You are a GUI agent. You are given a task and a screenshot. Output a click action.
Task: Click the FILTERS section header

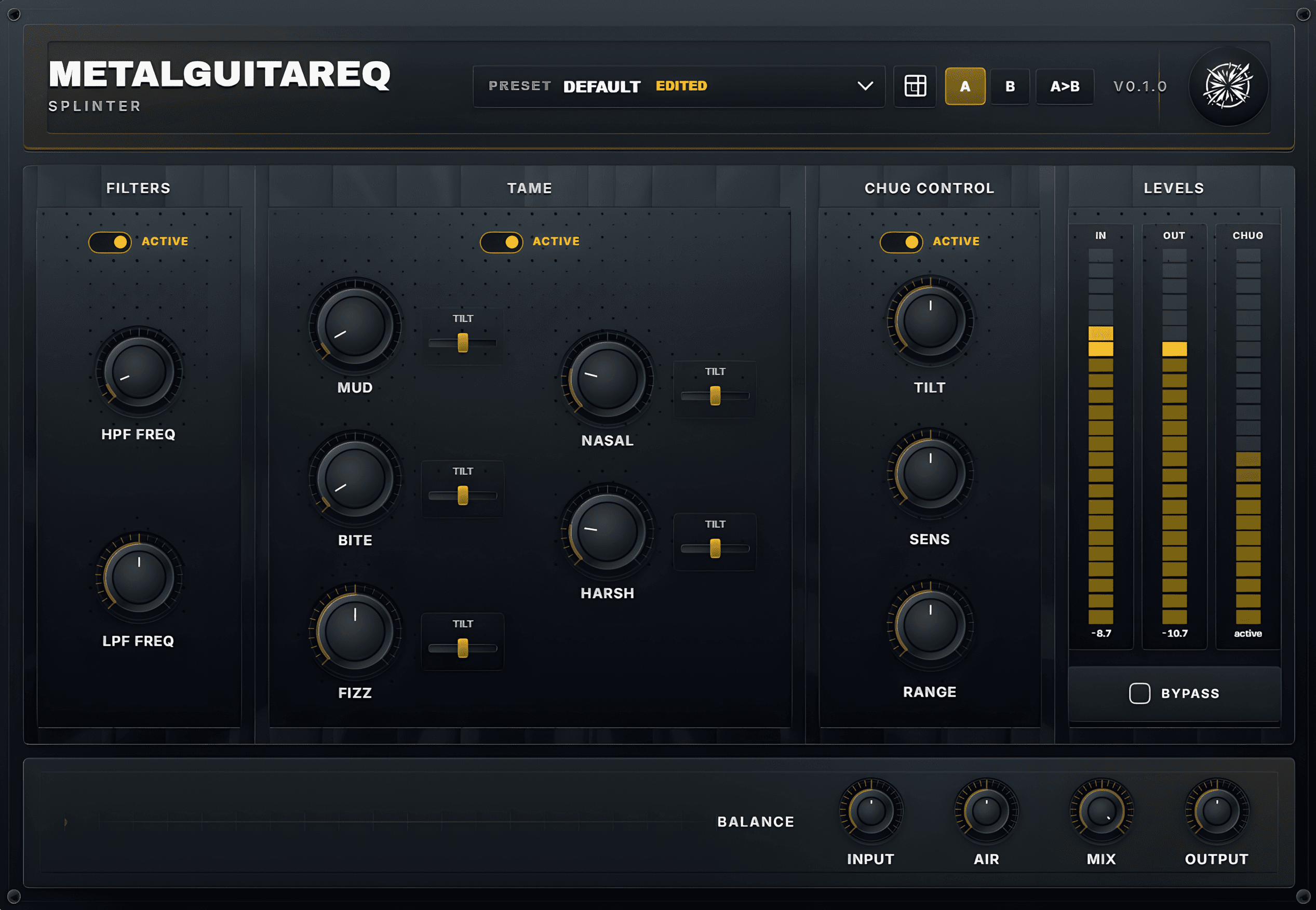pyautogui.click(x=138, y=188)
